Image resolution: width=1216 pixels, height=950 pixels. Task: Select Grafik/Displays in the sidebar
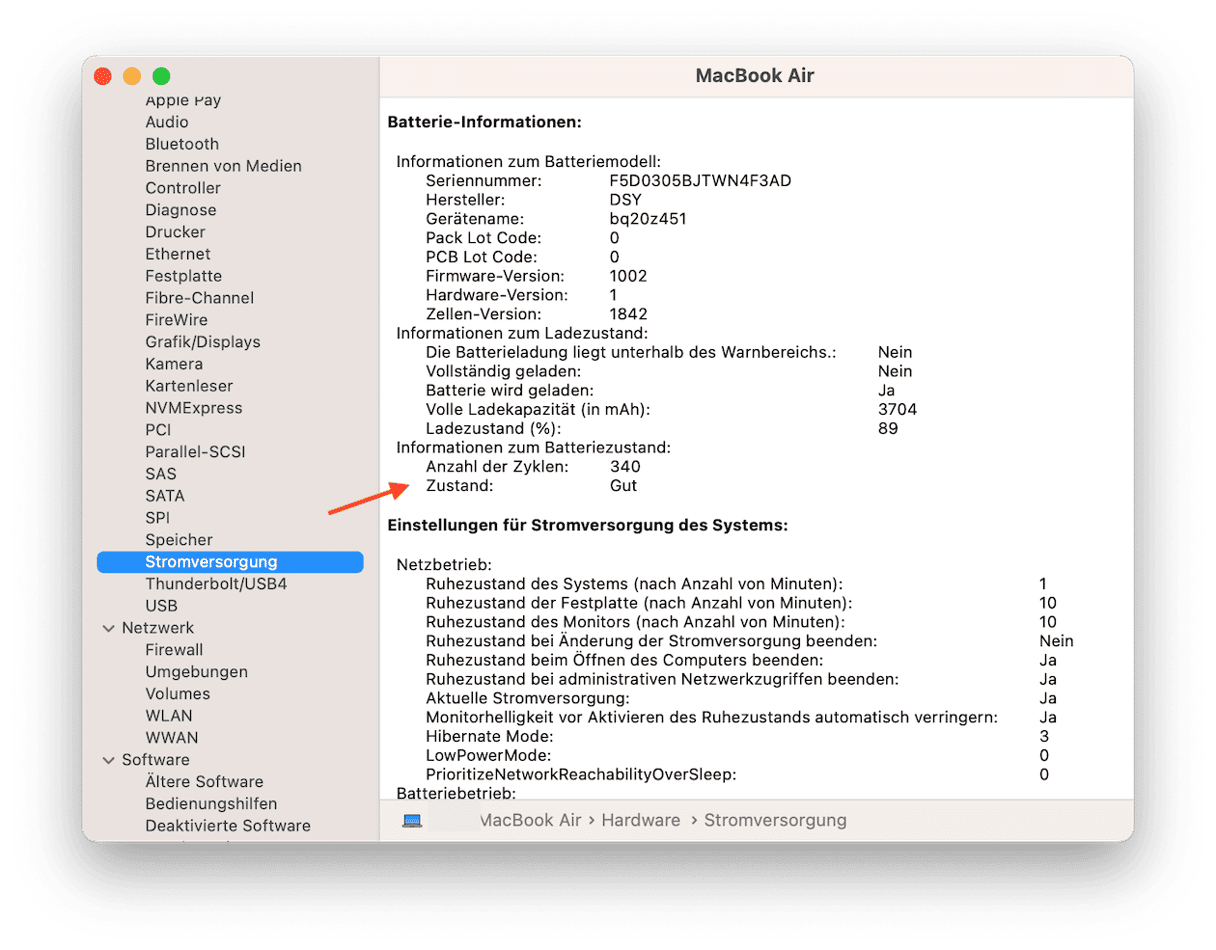point(202,342)
